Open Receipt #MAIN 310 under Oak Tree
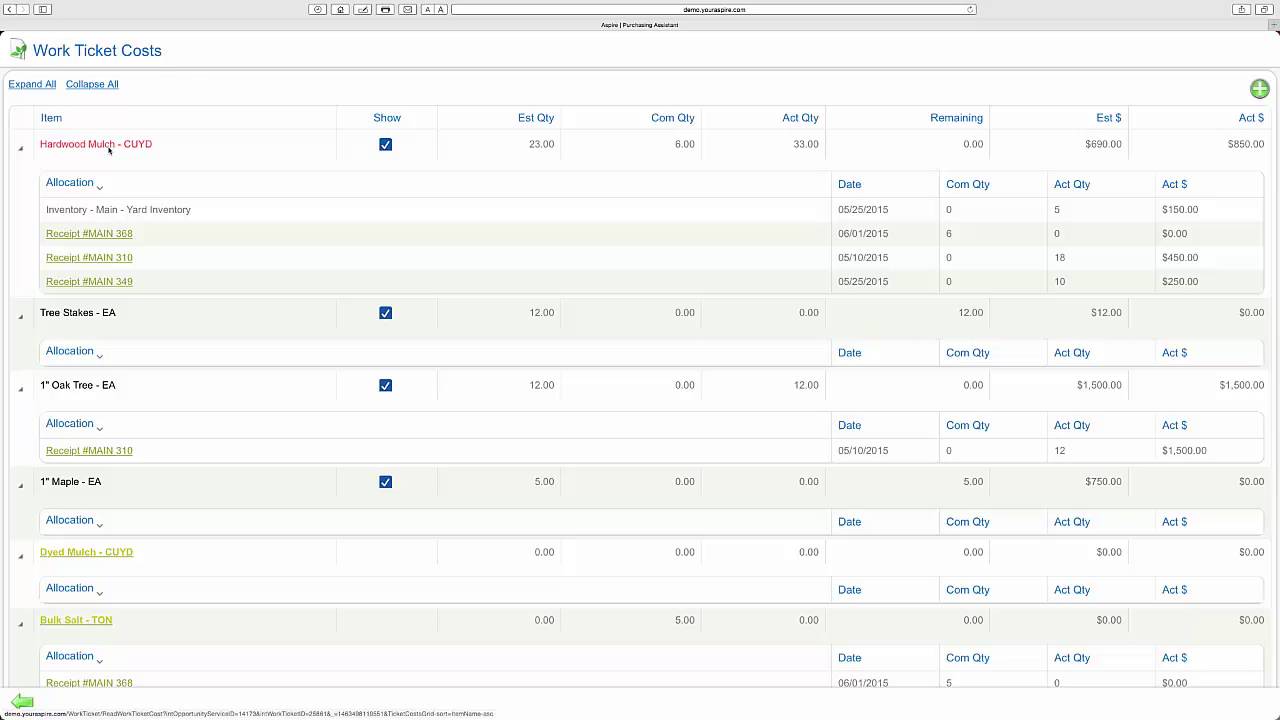Screen dimensions: 1280x720 pyautogui.click(x=89, y=451)
